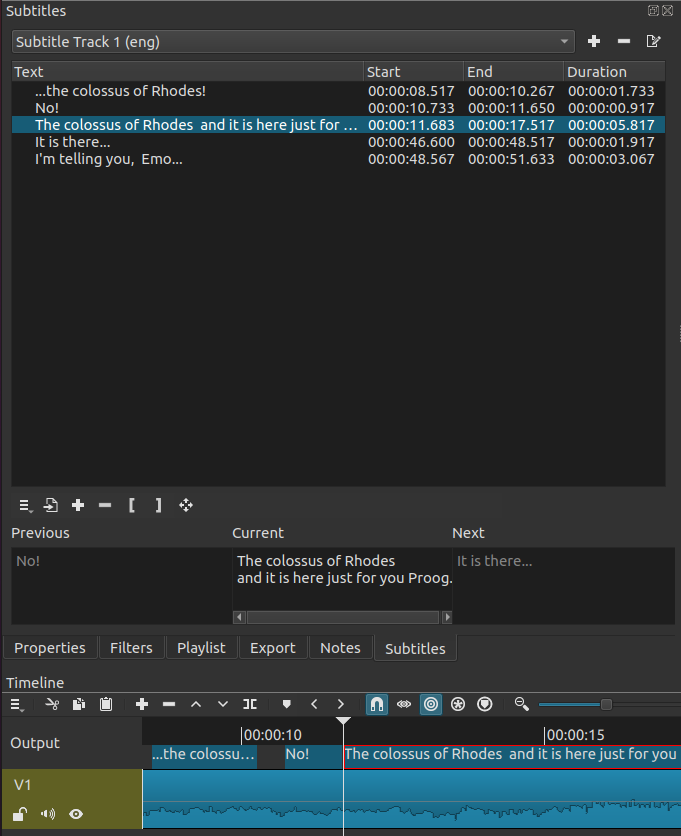Append clip with timeline plus icon

142,704
